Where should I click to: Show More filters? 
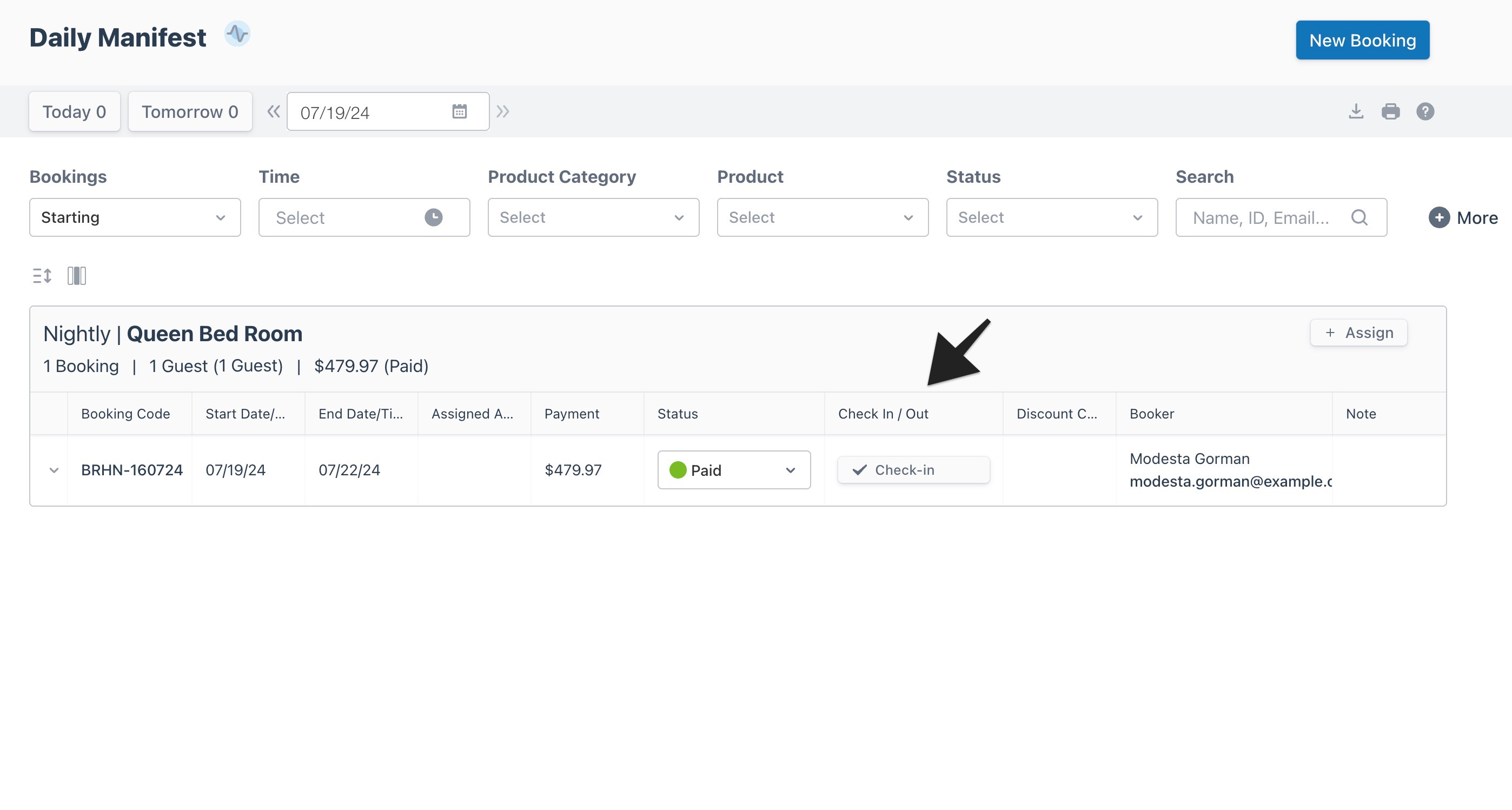click(x=1463, y=218)
